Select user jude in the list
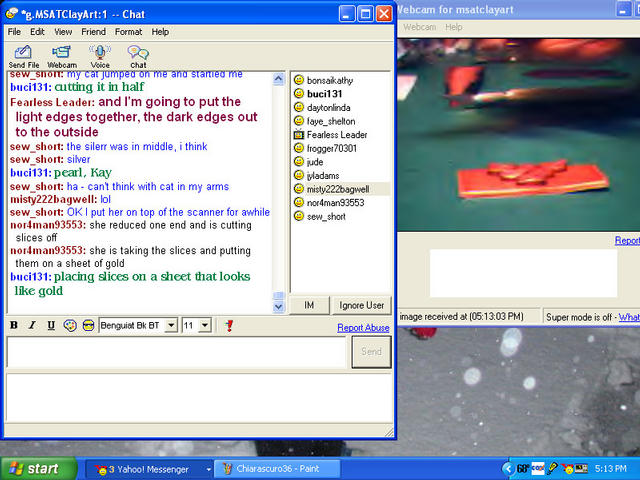 point(315,162)
